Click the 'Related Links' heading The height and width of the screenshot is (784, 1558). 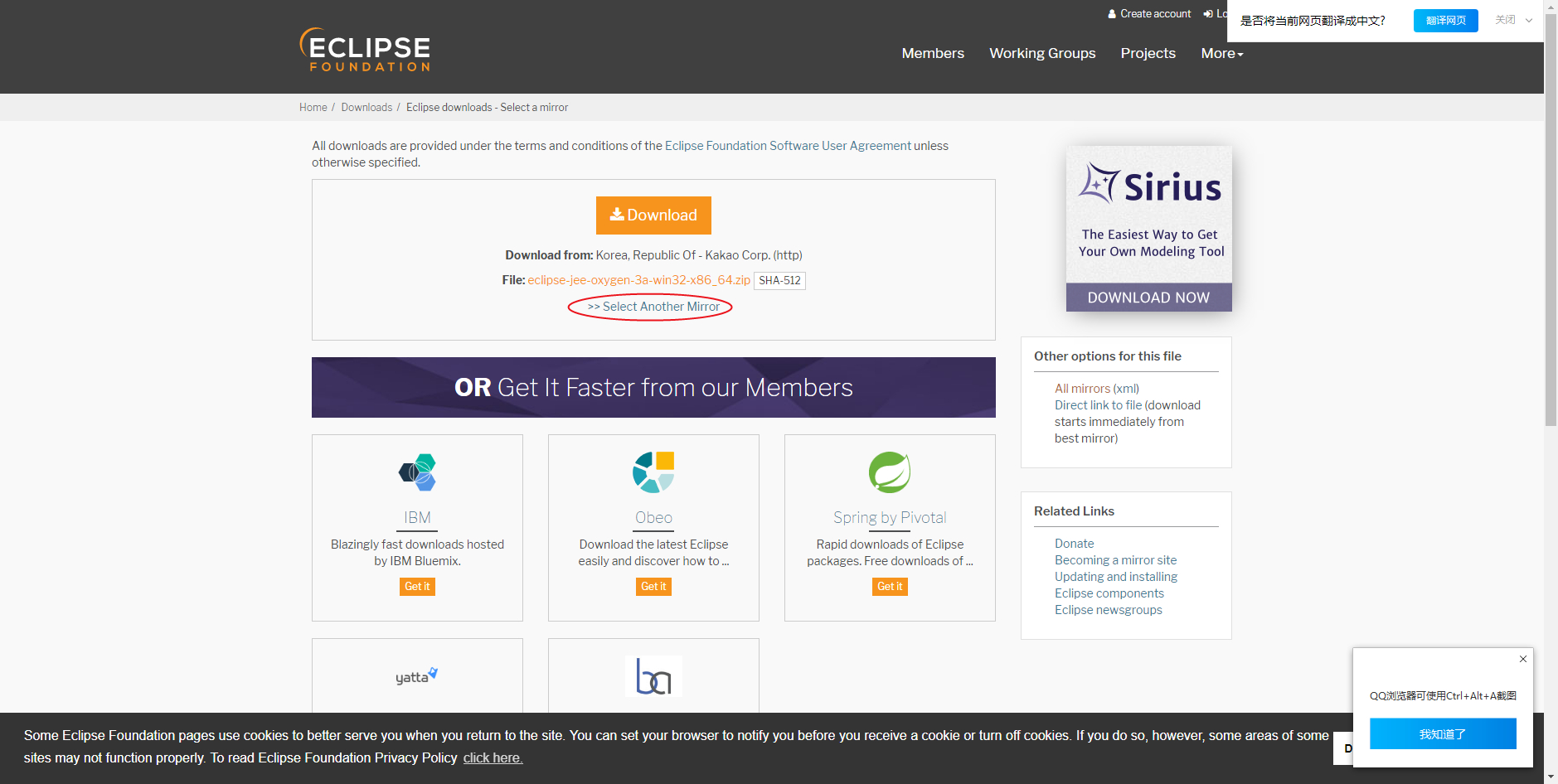(x=1074, y=511)
